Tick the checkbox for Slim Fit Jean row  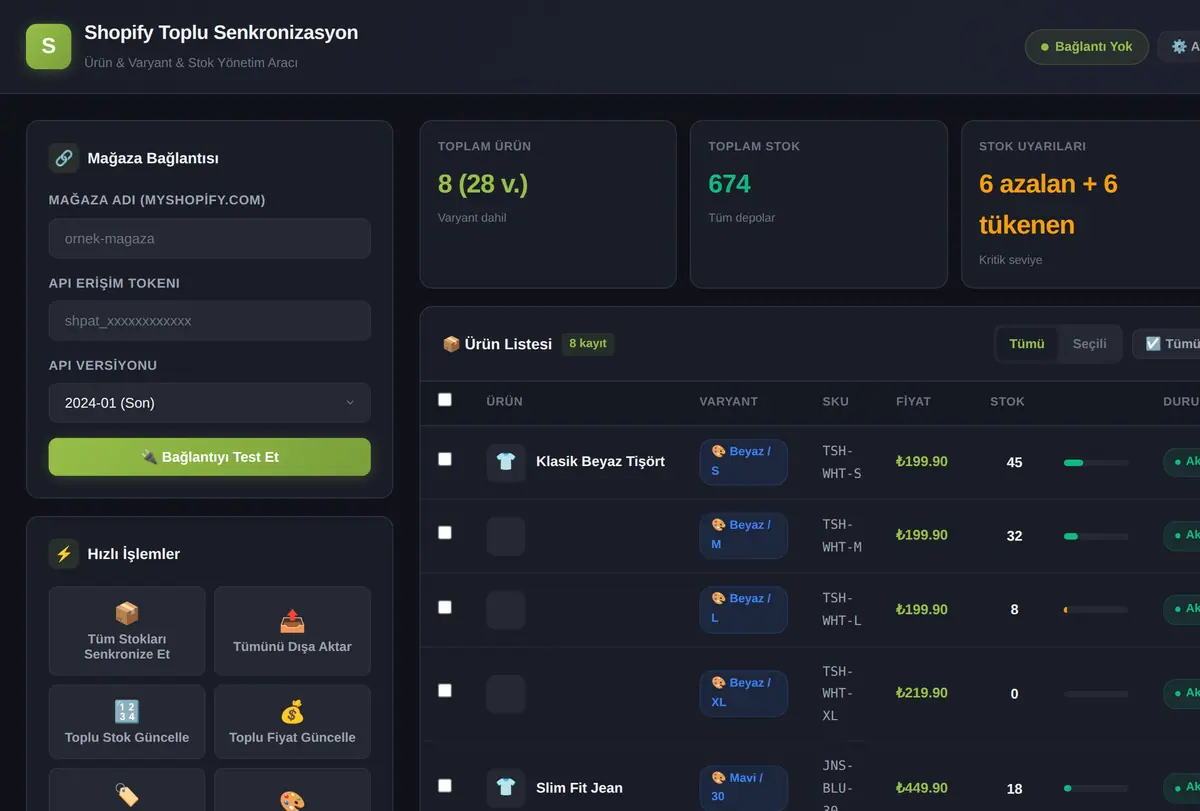(445, 786)
